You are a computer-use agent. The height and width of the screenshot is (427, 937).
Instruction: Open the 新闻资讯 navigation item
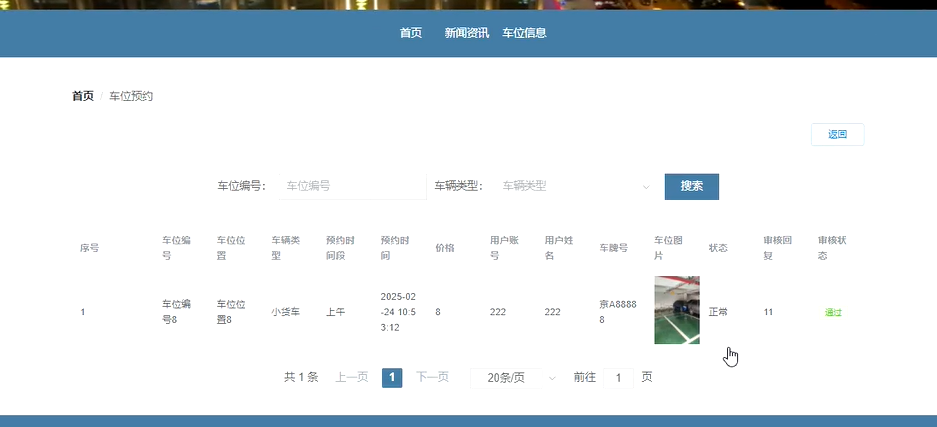(x=467, y=33)
